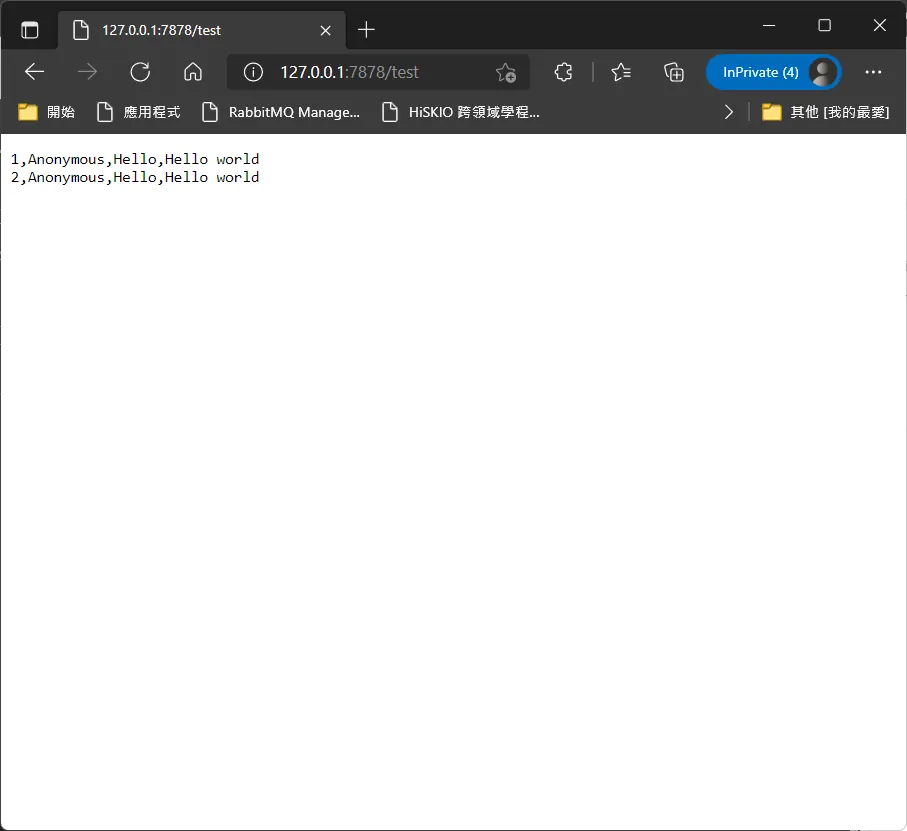
Task: Open the Extensions puzzle icon
Action: (x=563, y=72)
